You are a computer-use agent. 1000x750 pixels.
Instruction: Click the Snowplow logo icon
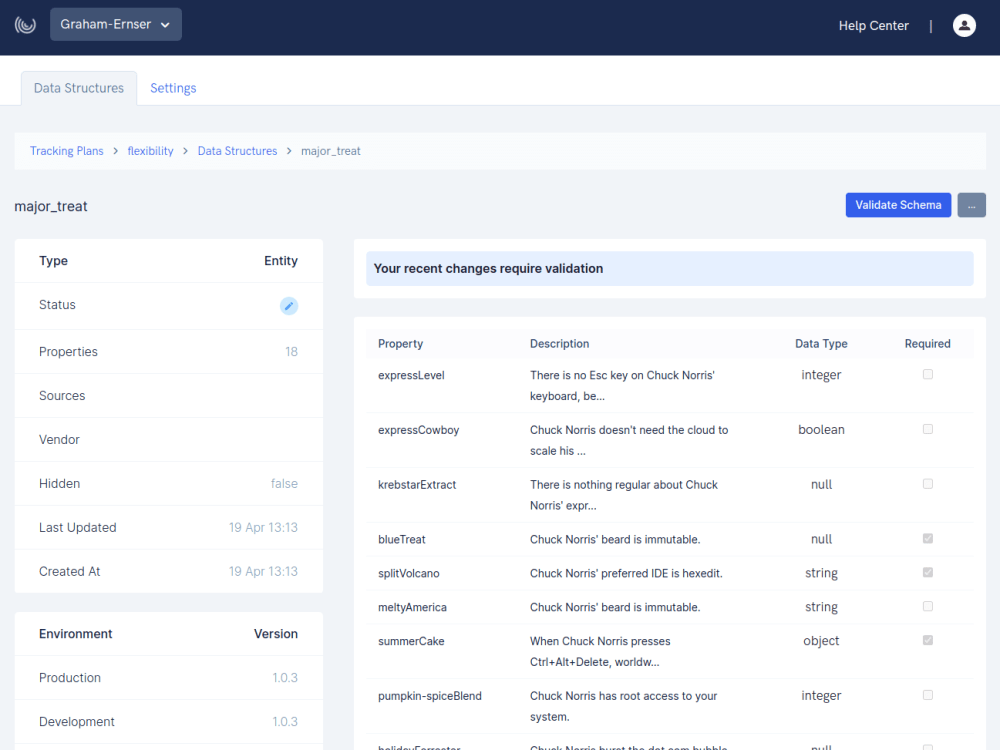tap(26, 25)
